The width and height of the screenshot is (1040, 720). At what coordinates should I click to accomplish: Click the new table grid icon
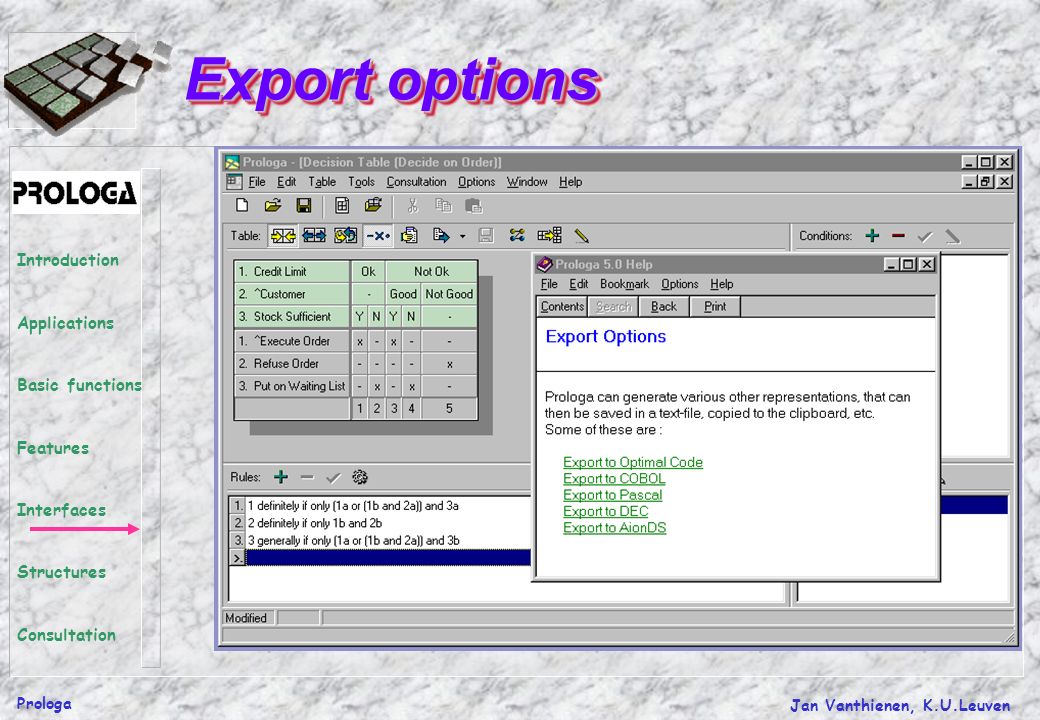coord(342,206)
